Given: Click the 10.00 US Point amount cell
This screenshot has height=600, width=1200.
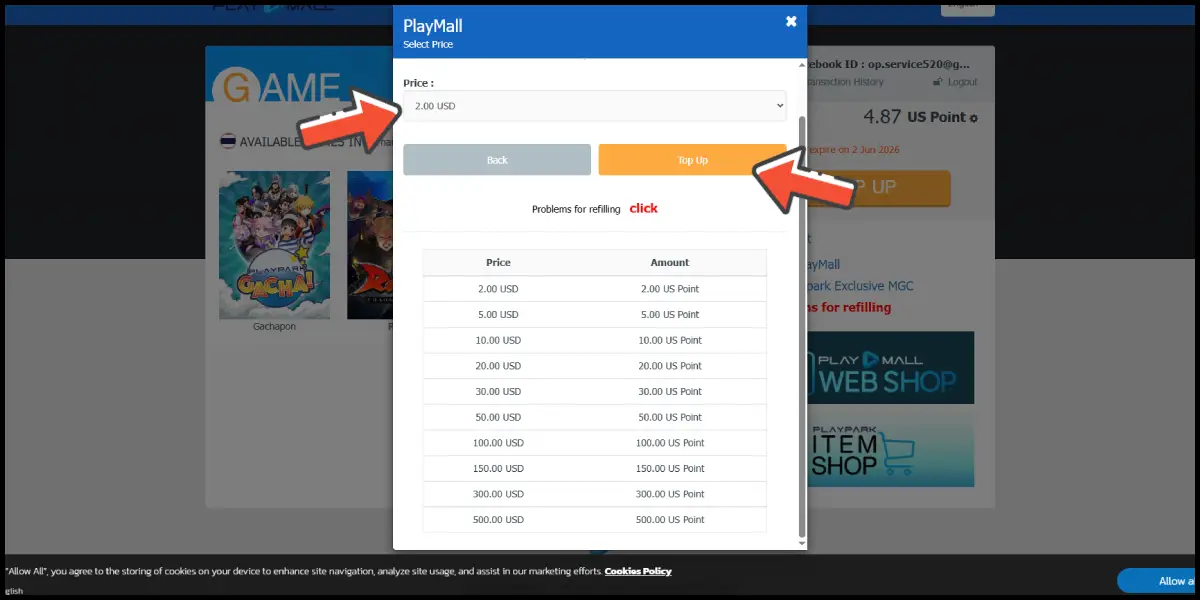Looking at the screenshot, I should coord(670,341).
